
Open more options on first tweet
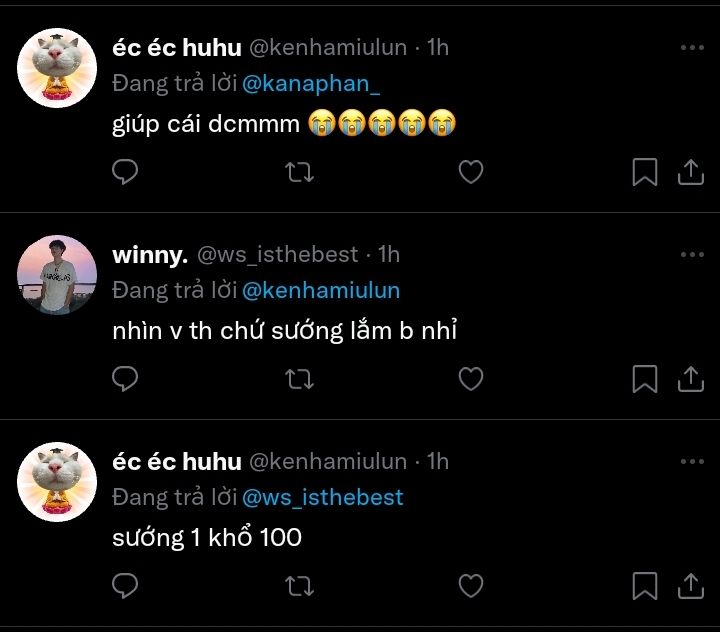click(x=692, y=47)
